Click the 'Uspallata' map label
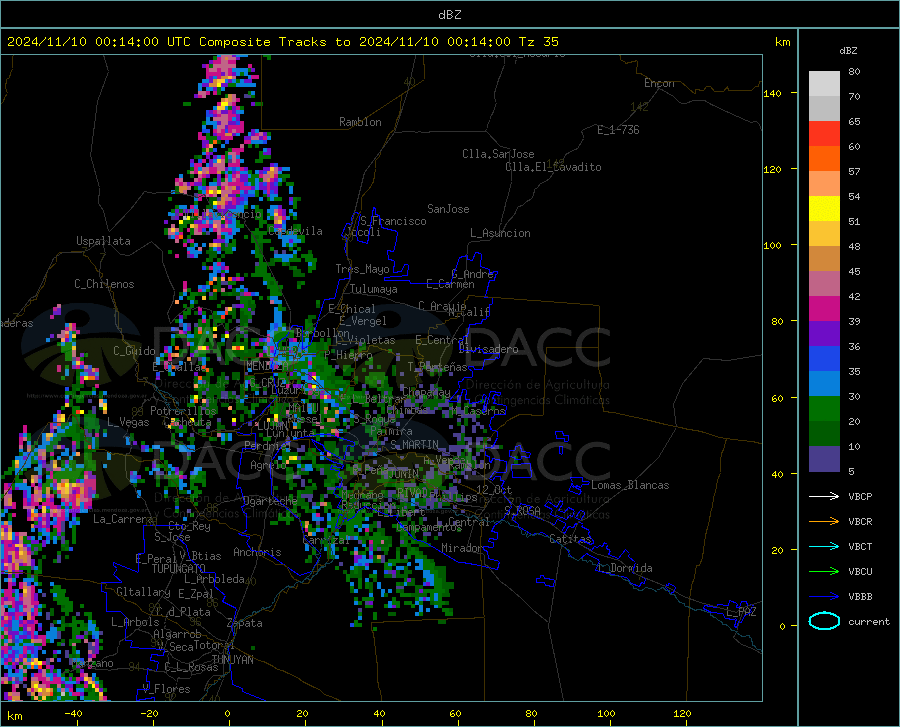The image size is (900, 727). point(103,241)
